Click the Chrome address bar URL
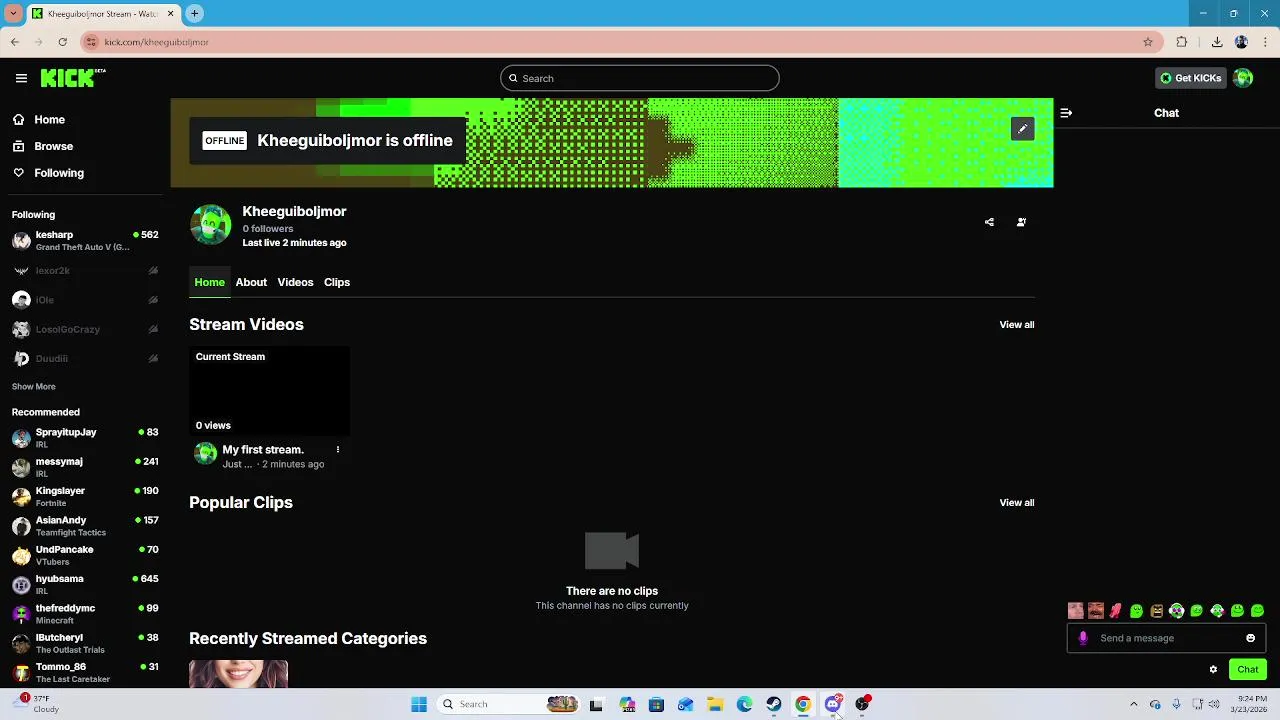1280x720 pixels. pos(156,42)
